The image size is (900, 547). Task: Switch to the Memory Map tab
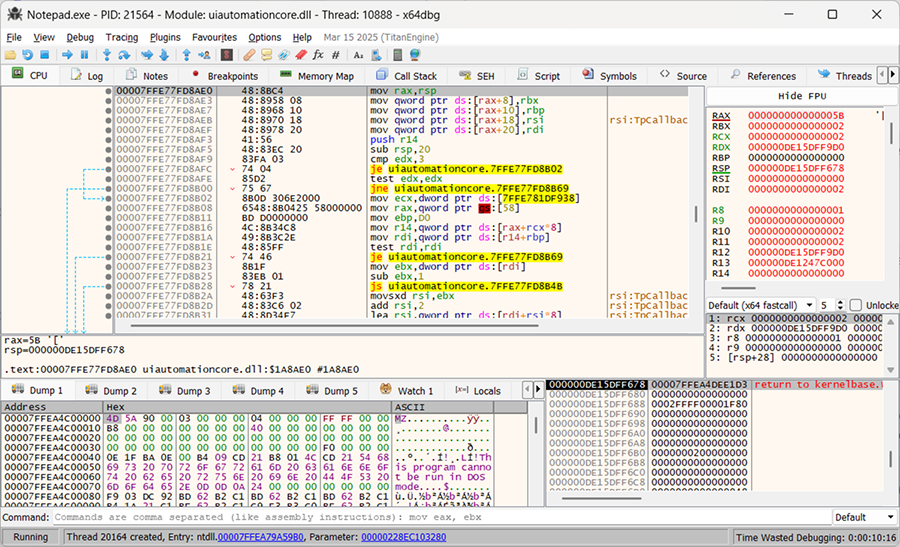317,76
